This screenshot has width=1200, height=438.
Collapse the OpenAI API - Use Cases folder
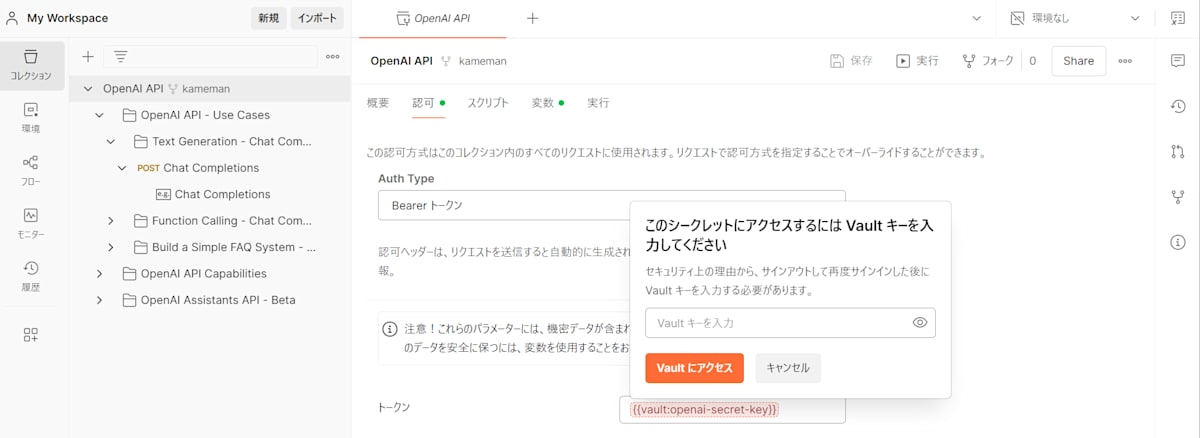point(99,115)
